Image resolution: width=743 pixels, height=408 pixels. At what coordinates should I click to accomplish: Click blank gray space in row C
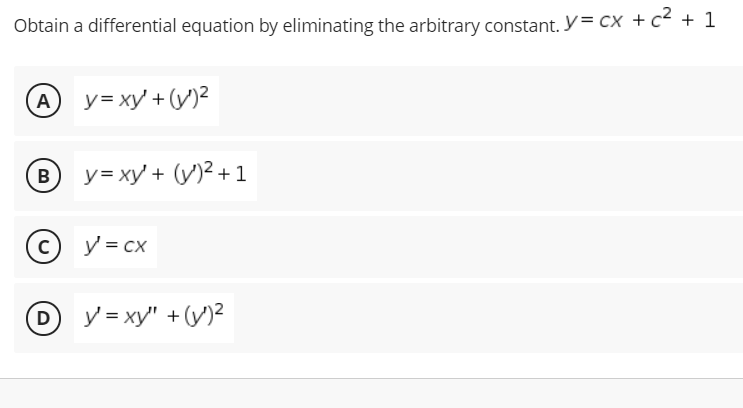450,247
